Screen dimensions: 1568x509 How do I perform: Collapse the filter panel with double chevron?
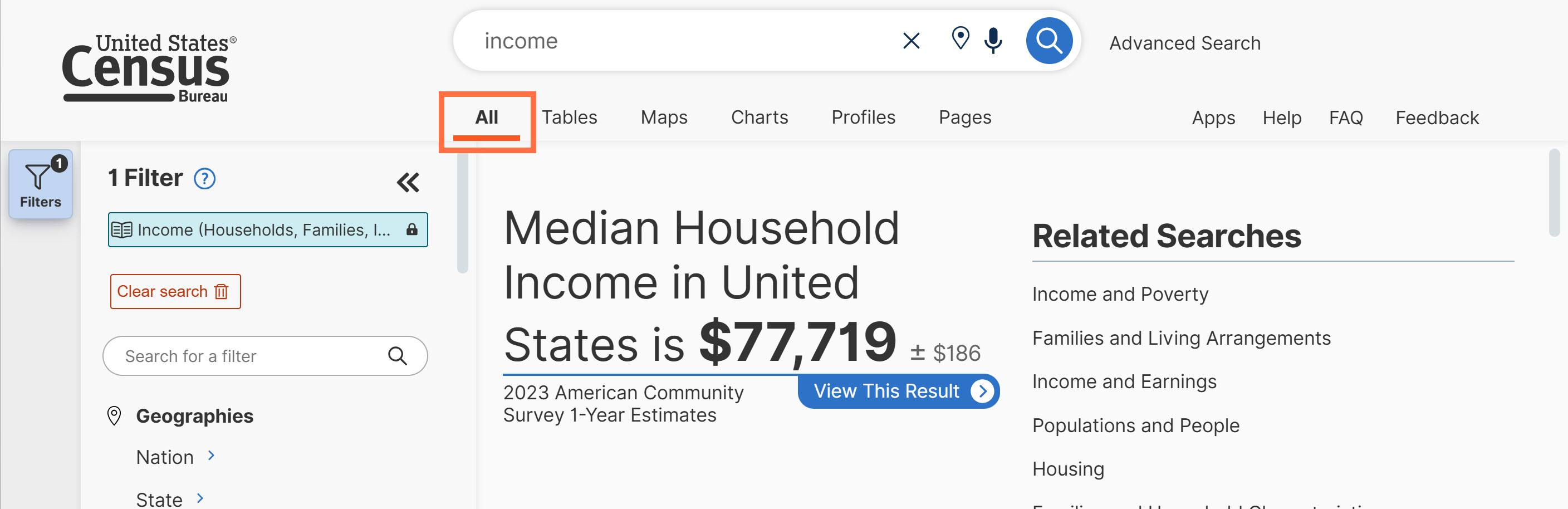[x=408, y=182]
